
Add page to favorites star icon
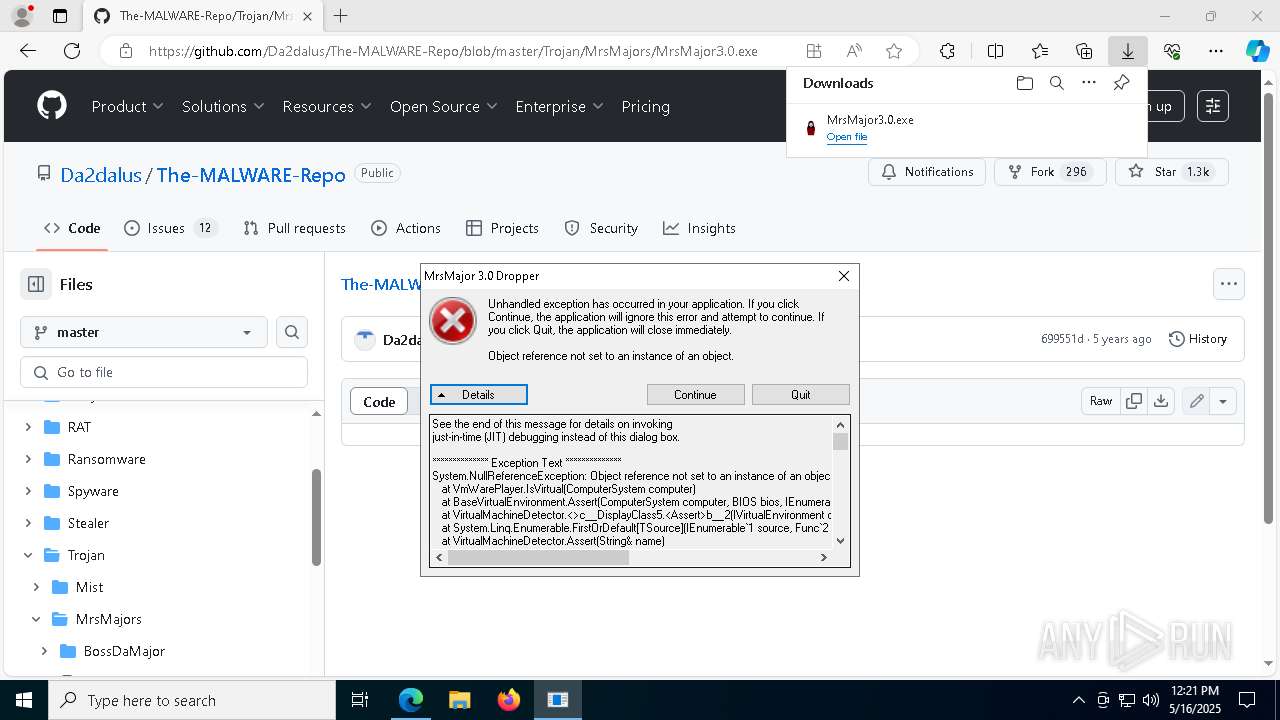point(894,51)
